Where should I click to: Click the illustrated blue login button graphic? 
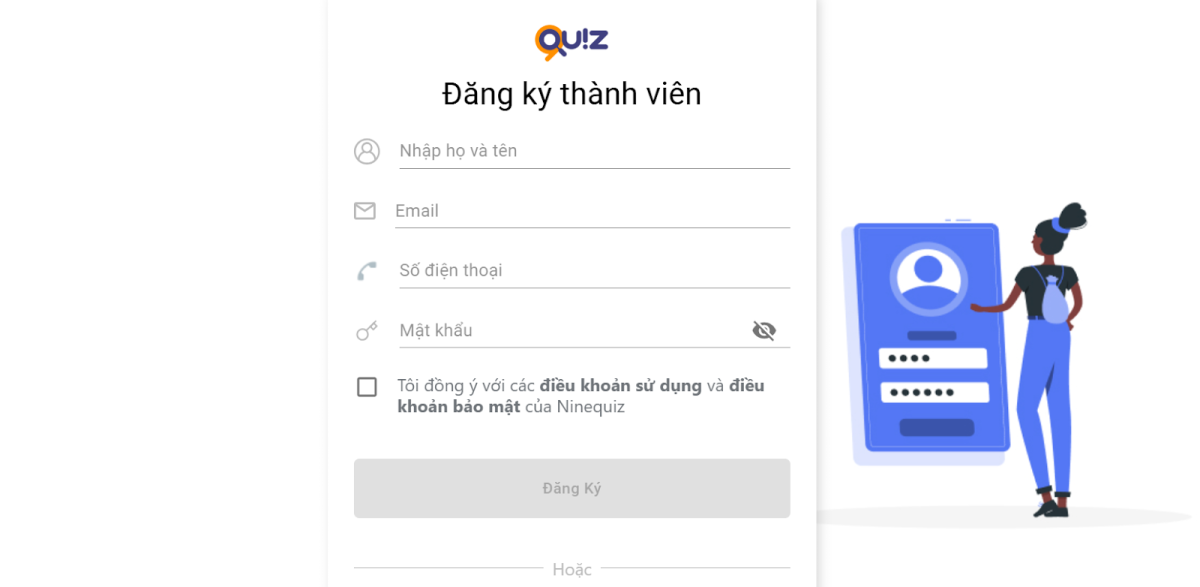click(937, 427)
